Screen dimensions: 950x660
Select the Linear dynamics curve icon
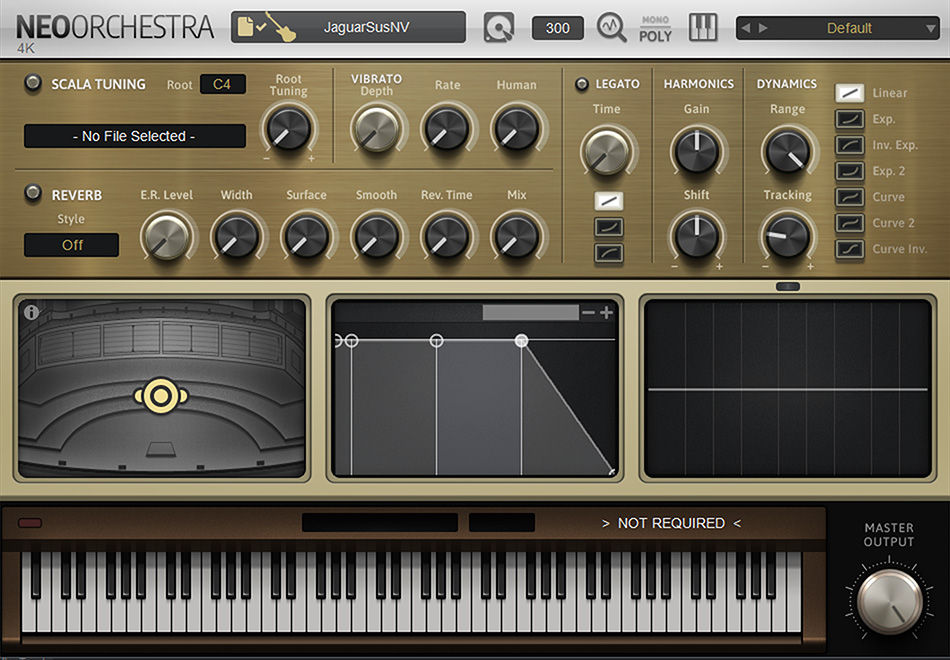849,93
